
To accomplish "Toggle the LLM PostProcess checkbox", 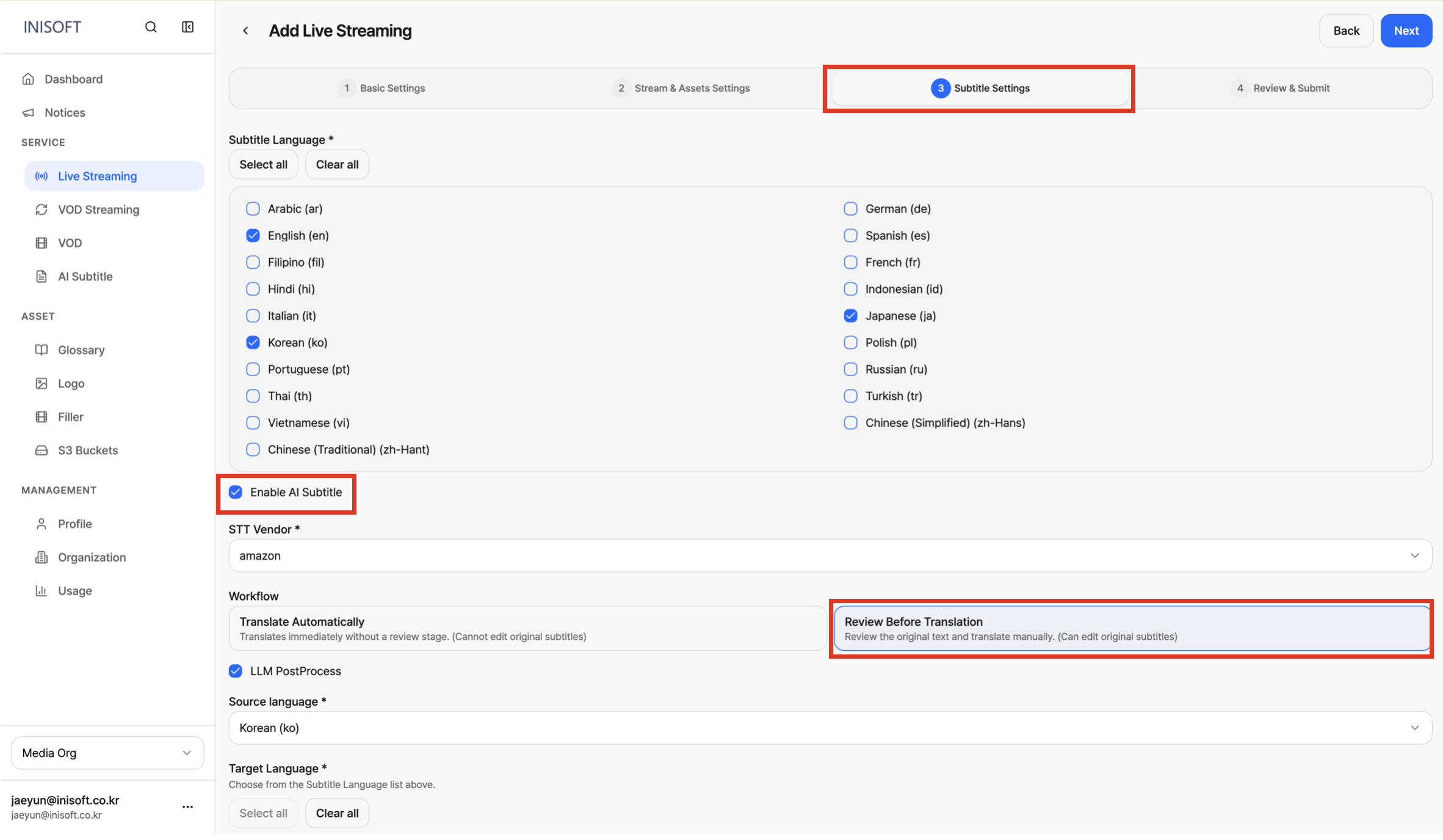I will [236, 671].
